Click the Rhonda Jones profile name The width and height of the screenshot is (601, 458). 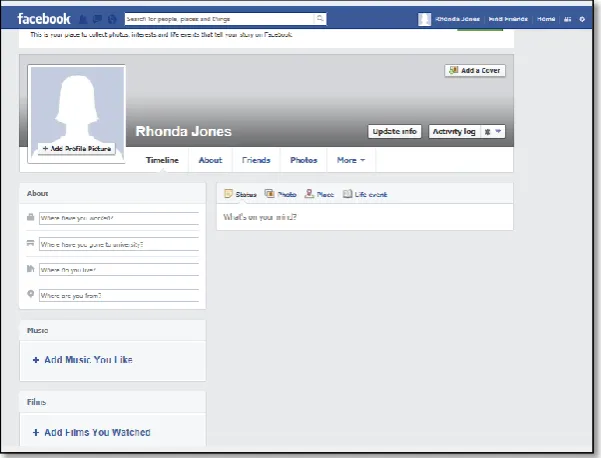184,131
